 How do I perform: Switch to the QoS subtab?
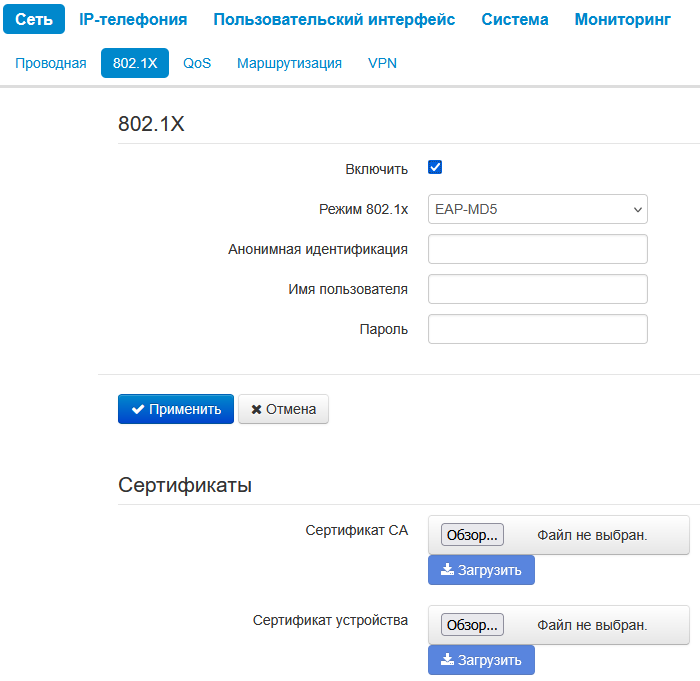pyautogui.click(x=197, y=63)
